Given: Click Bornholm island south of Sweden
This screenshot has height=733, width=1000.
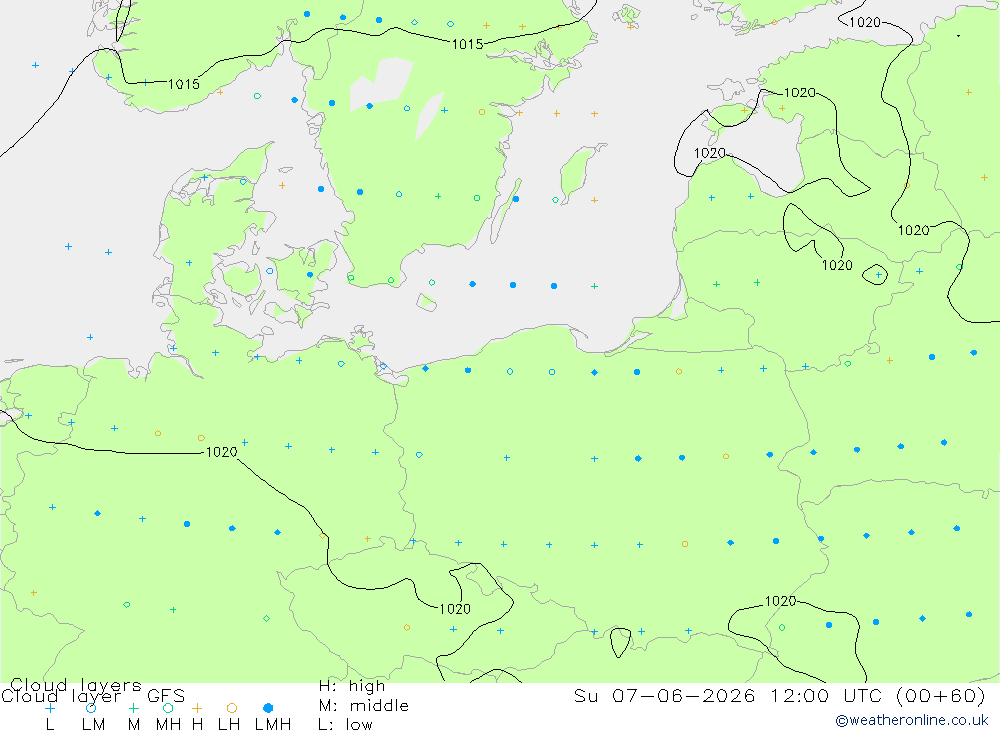Looking at the screenshot, I should pos(427,302).
